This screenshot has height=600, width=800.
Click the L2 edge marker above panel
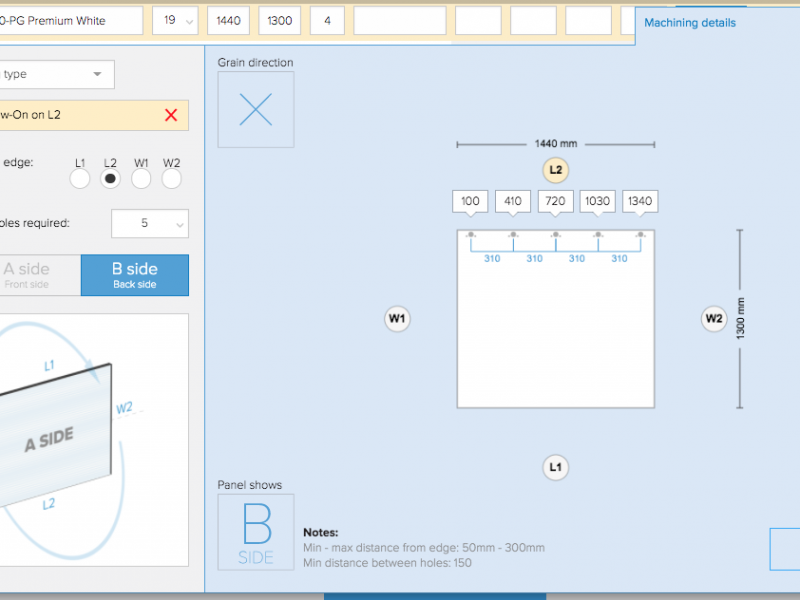[x=556, y=170]
